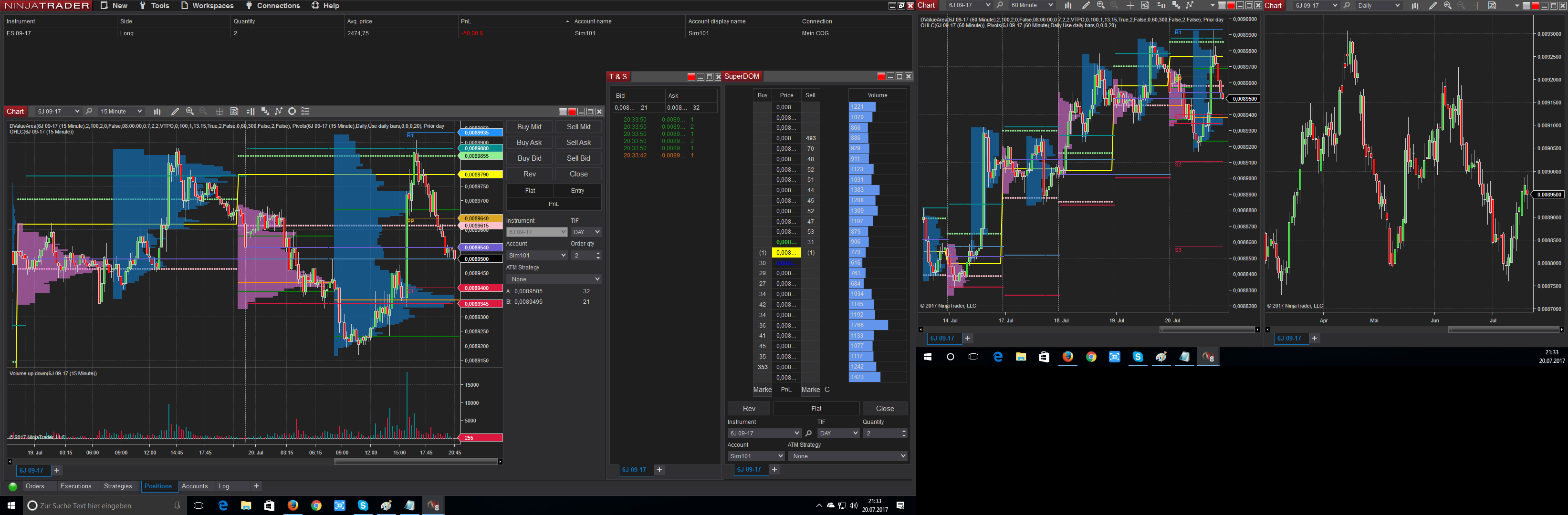
Task: Zoom in on the 60 Minute chart
Action: click(x=1100, y=5)
